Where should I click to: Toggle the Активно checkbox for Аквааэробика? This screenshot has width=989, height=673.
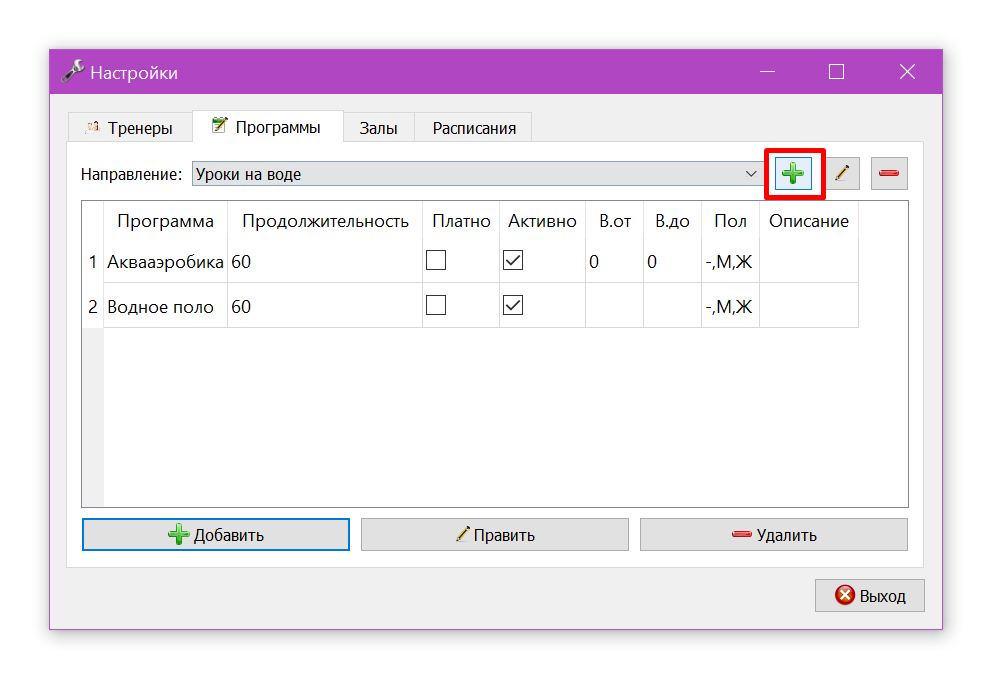click(x=513, y=260)
